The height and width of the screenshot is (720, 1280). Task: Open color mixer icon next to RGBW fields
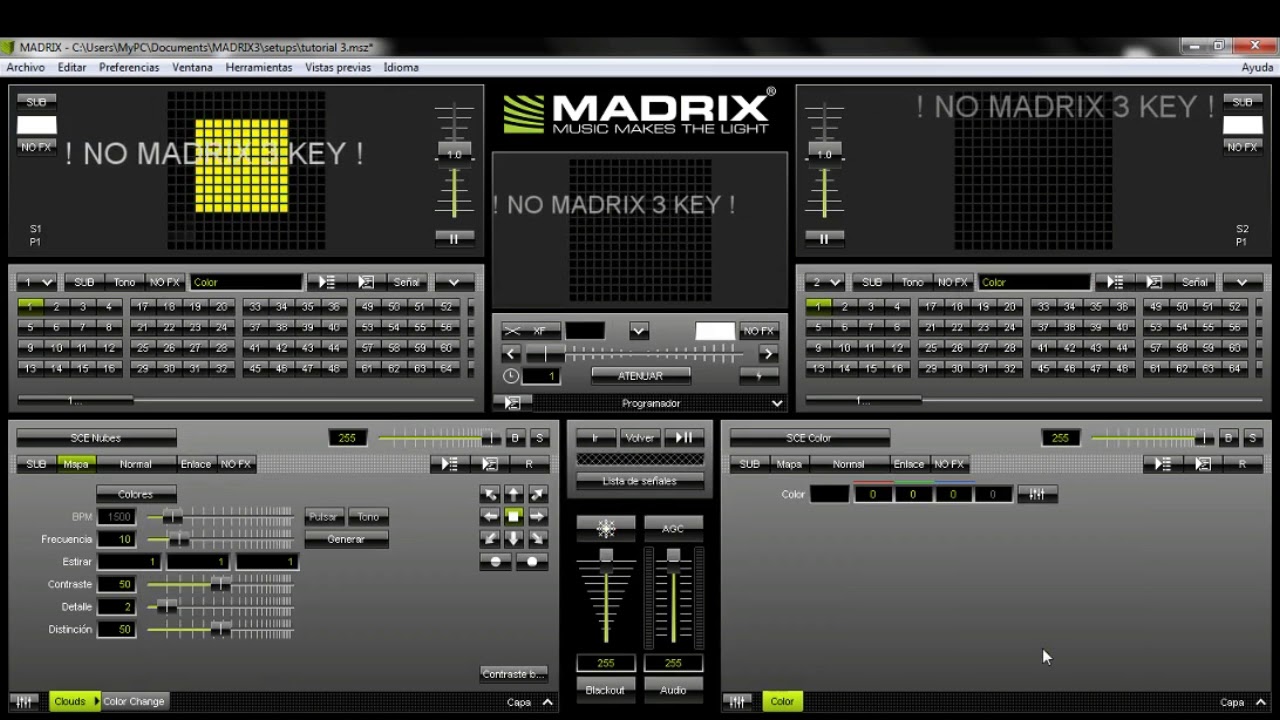[1037, 494]
